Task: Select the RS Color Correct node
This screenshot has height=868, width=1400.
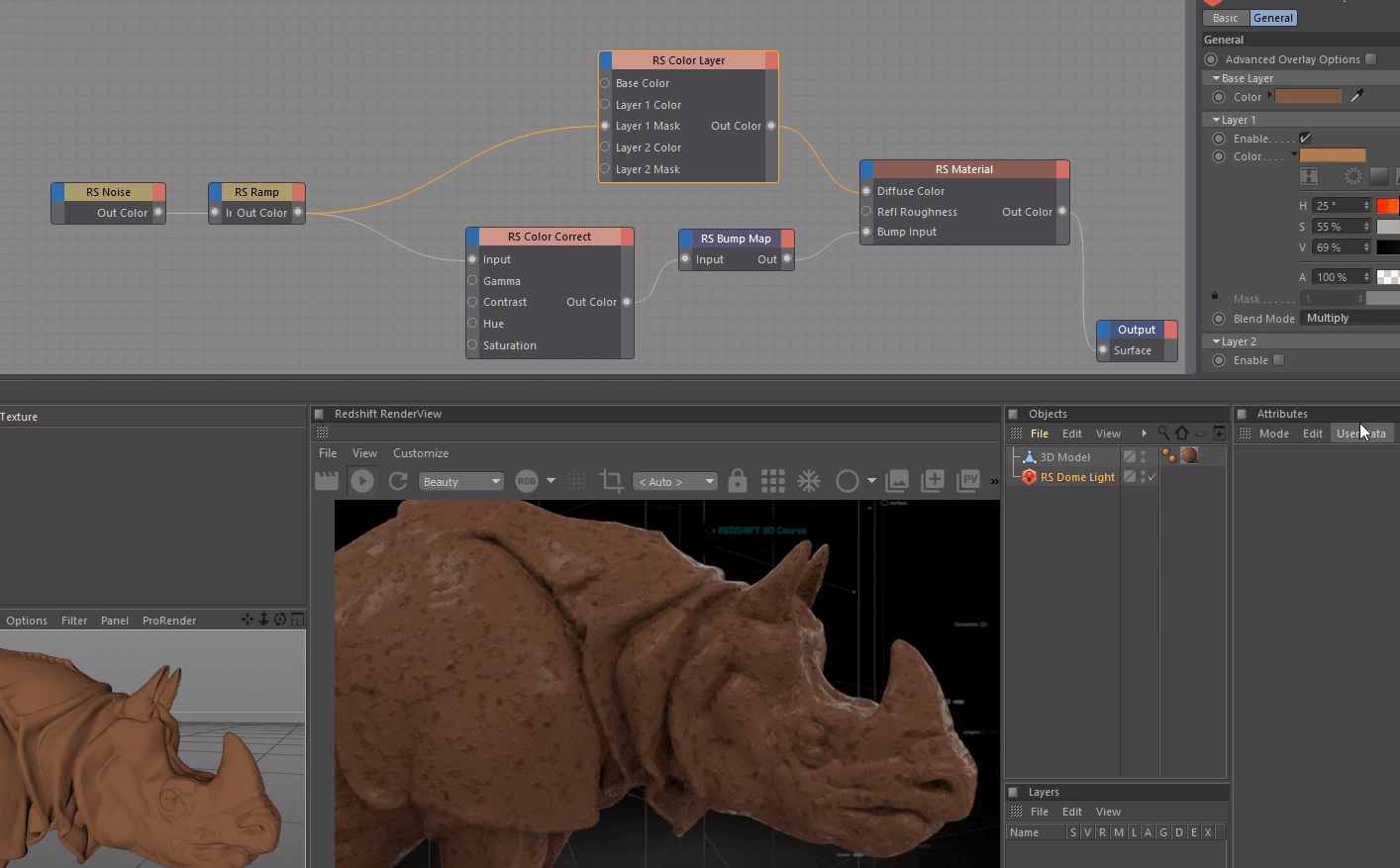Action: click(x=550, y=237)
